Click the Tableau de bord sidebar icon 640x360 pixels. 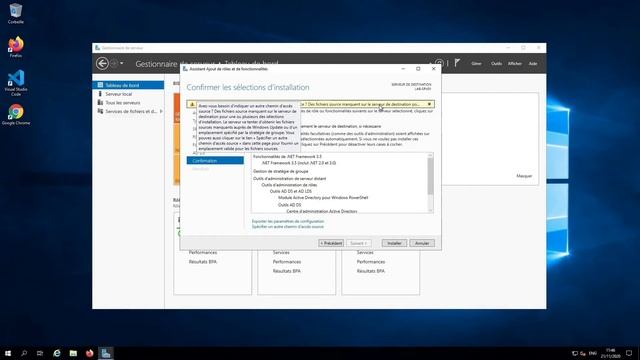click(100, 85)
